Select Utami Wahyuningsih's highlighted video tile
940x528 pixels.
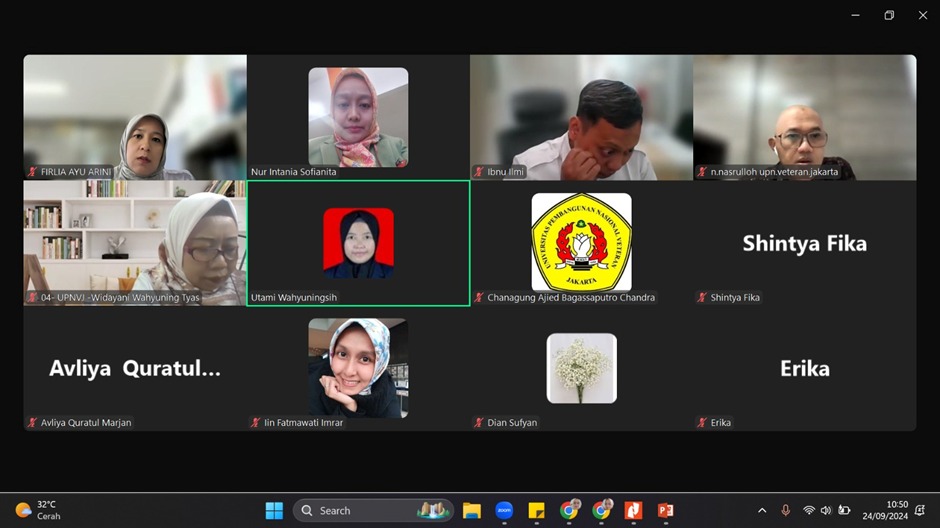358,243
